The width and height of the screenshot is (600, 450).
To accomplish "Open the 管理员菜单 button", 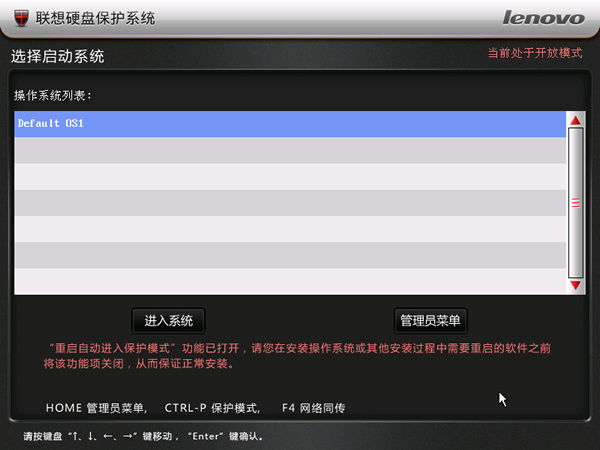I will click(x=430, y=321).
